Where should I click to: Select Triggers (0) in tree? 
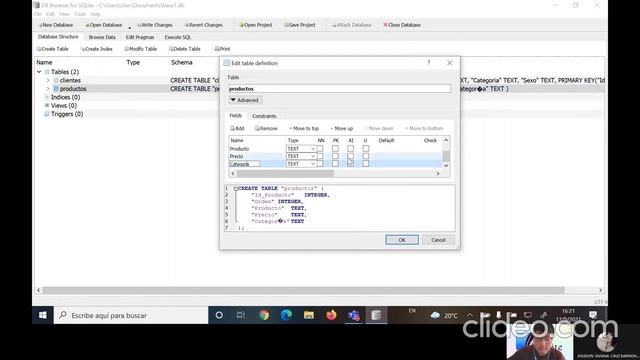pyautogui.click(x=67, y=114)
